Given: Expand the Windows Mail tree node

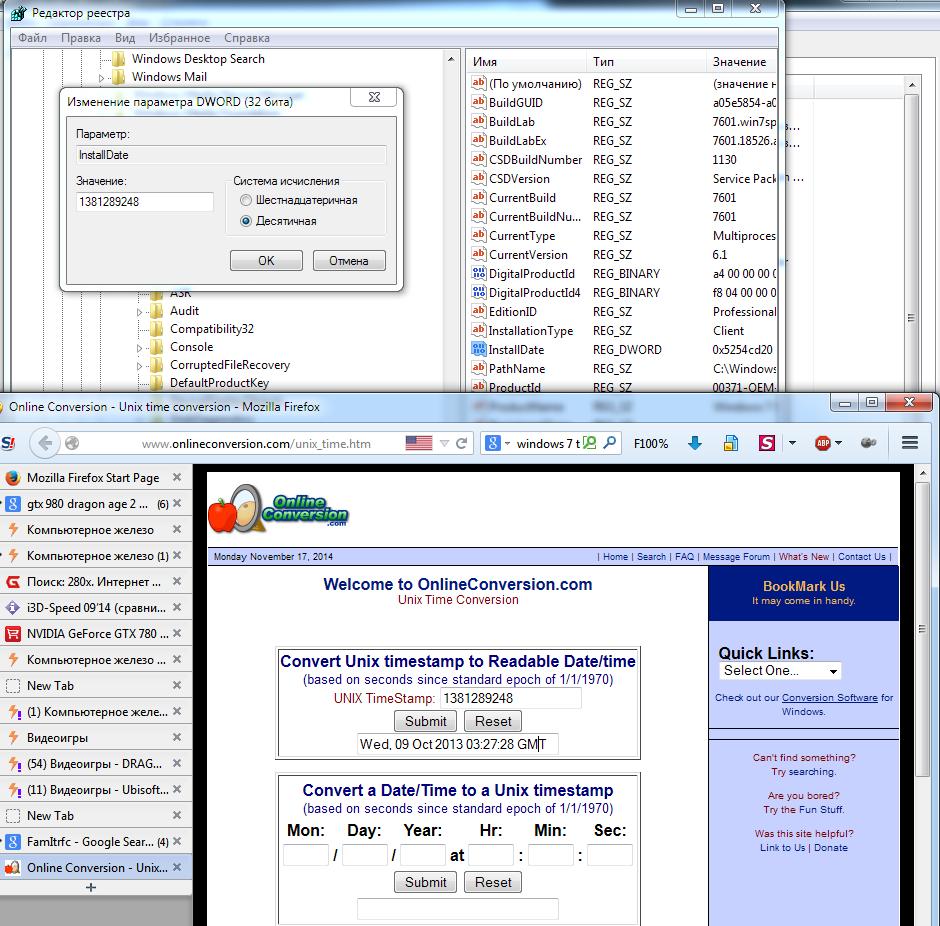Looking at the screenshot, I should pos(101,78).
